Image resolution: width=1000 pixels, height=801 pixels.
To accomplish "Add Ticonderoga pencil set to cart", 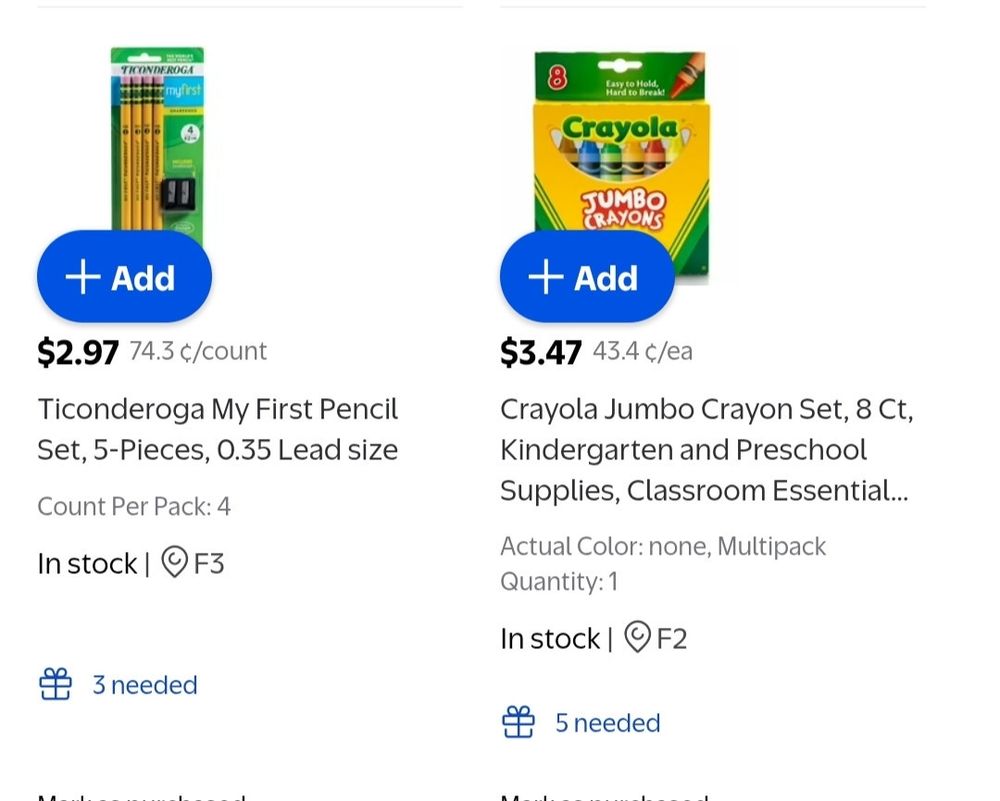I will (x=124, y=277).
